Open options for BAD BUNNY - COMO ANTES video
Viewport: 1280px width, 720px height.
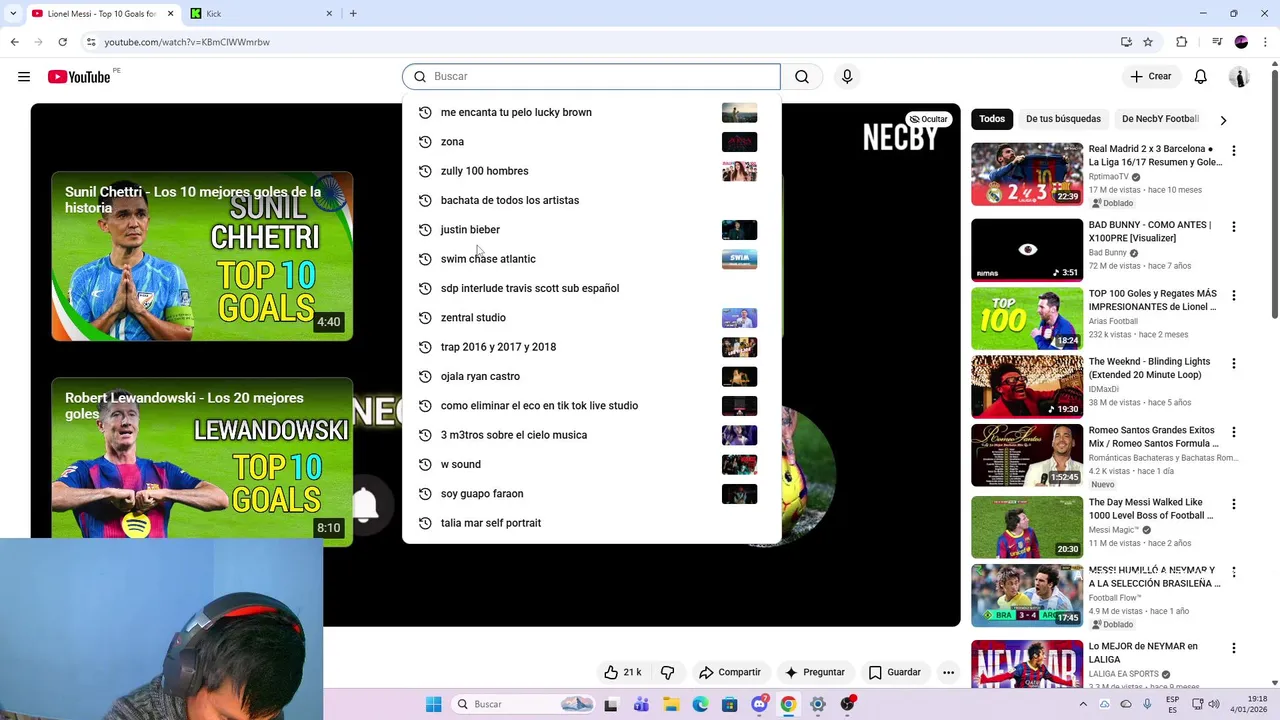coord(1233,227)
